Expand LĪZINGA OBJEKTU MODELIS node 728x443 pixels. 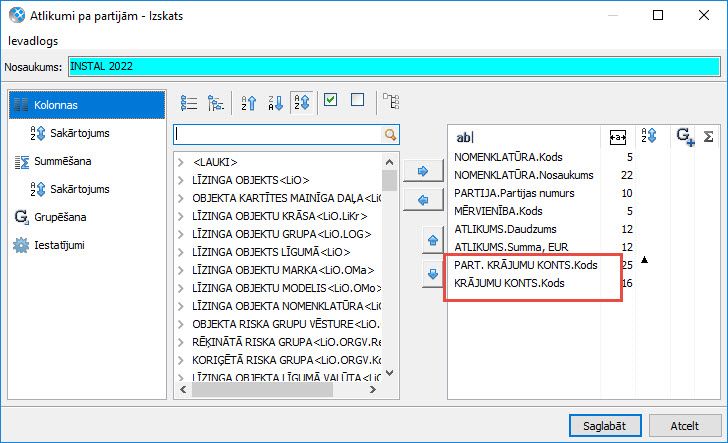click(x=181, y=288)
